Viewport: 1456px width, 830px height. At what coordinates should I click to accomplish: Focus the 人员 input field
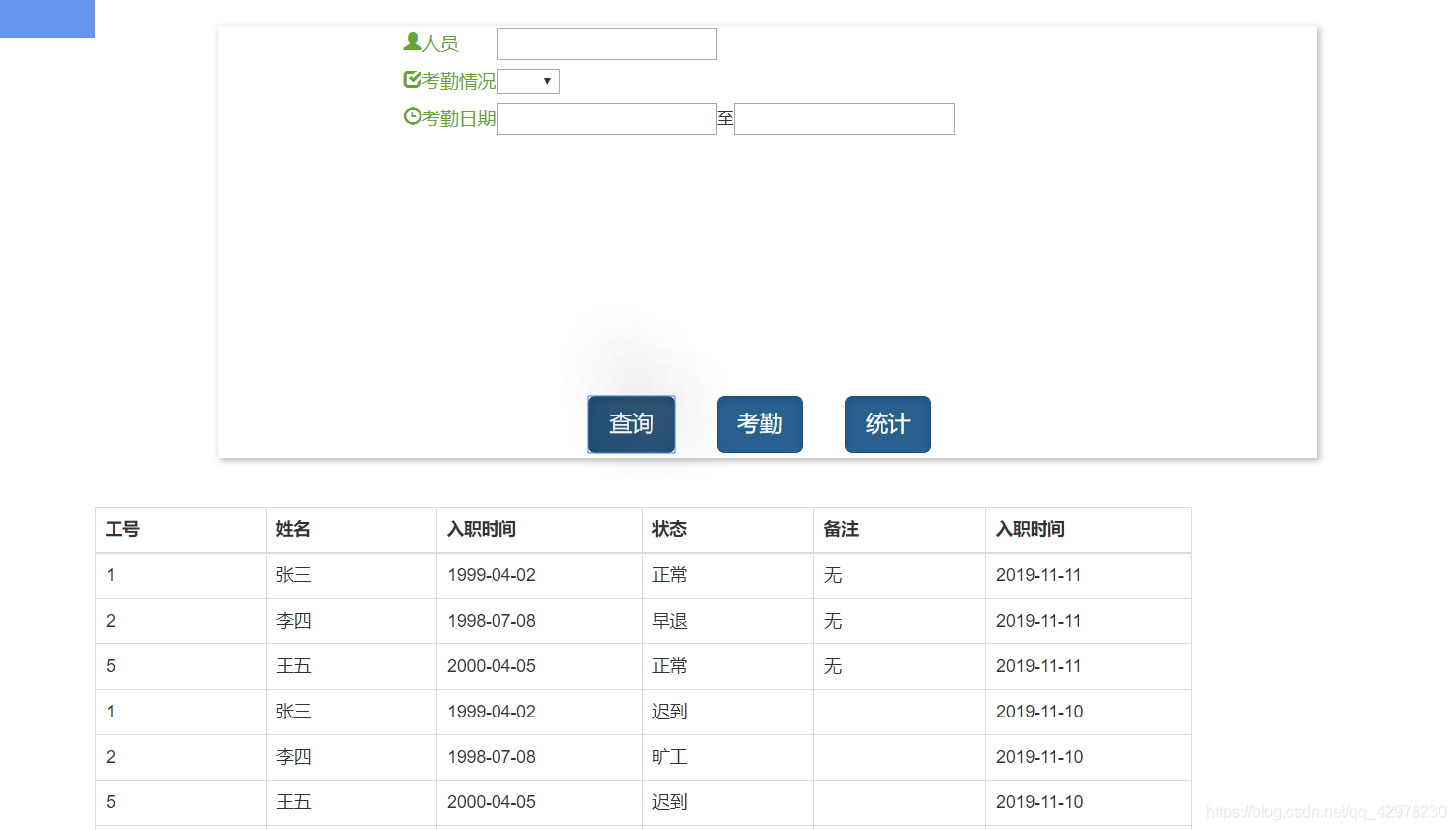pyautogui.click(x=606, y=43)
